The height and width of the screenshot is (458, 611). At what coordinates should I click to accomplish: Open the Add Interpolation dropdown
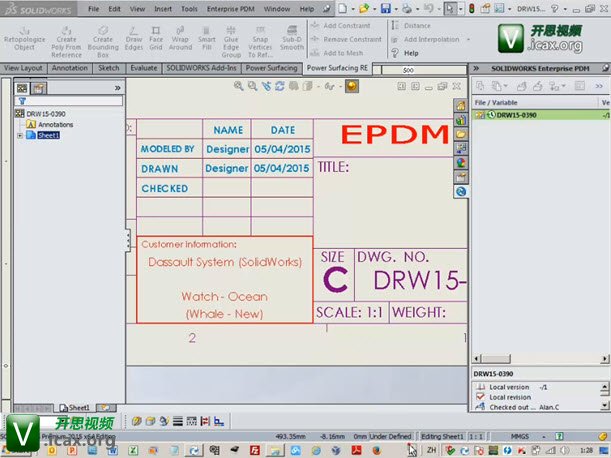[x=465, y=40]
